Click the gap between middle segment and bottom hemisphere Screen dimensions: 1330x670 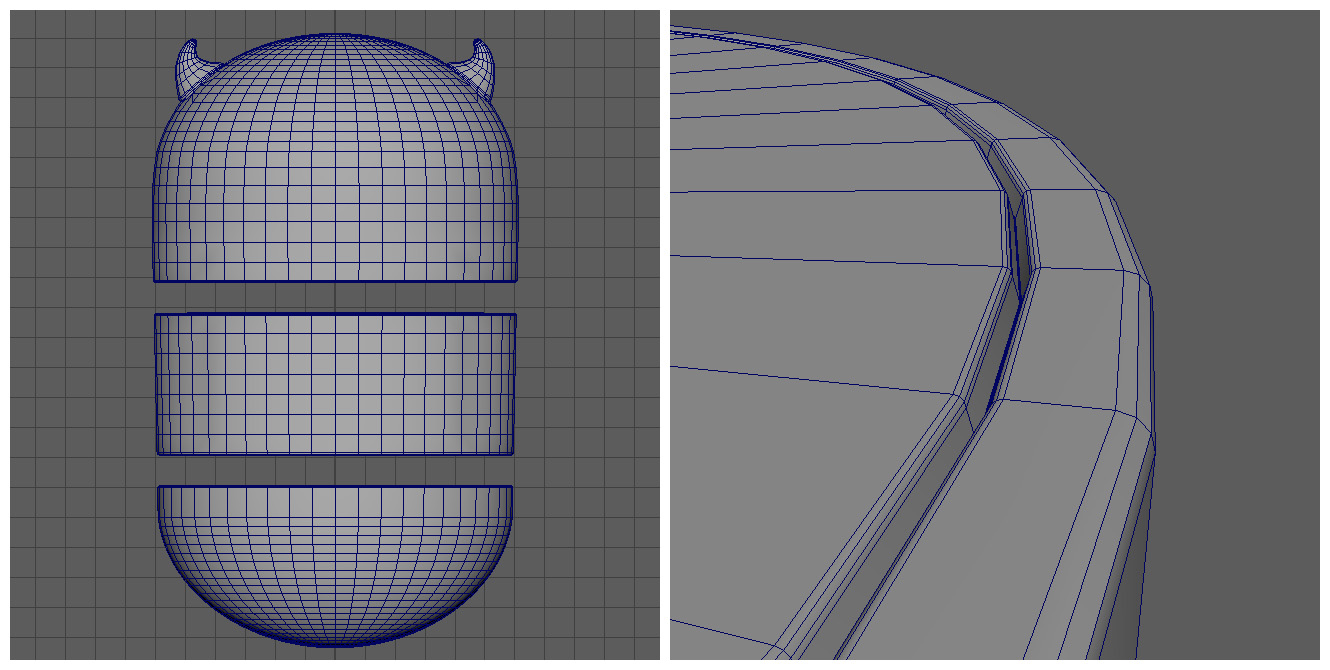coord(335,470)
